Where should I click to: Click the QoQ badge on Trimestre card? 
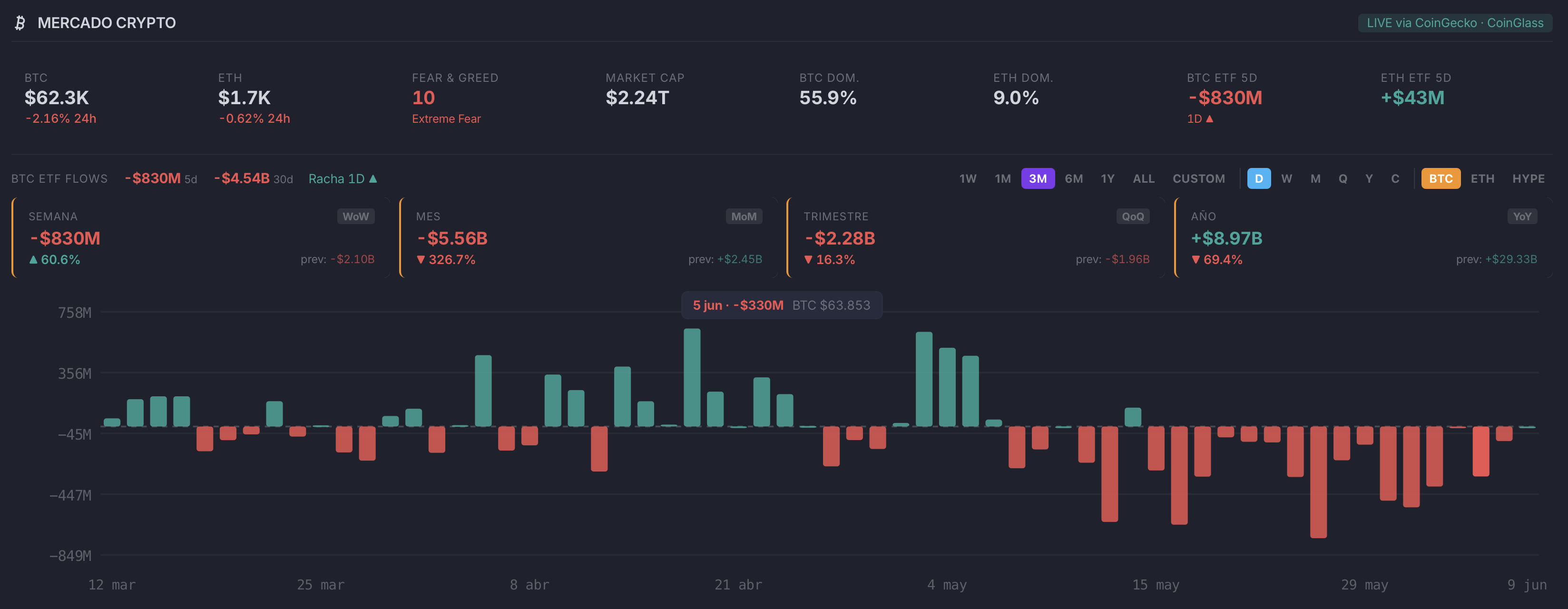1133,216
